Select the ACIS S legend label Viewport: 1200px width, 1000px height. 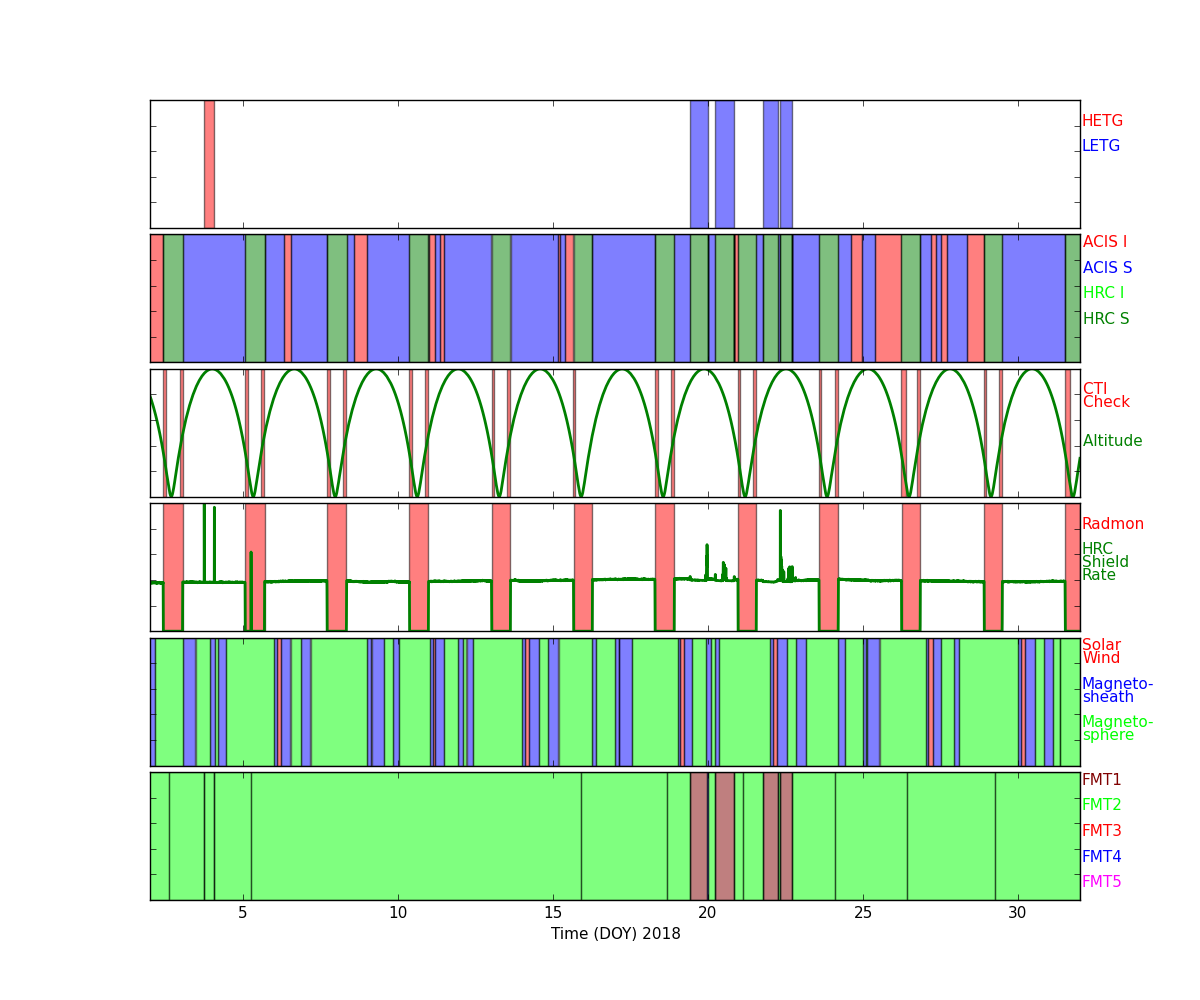(x=1107, y=268)
